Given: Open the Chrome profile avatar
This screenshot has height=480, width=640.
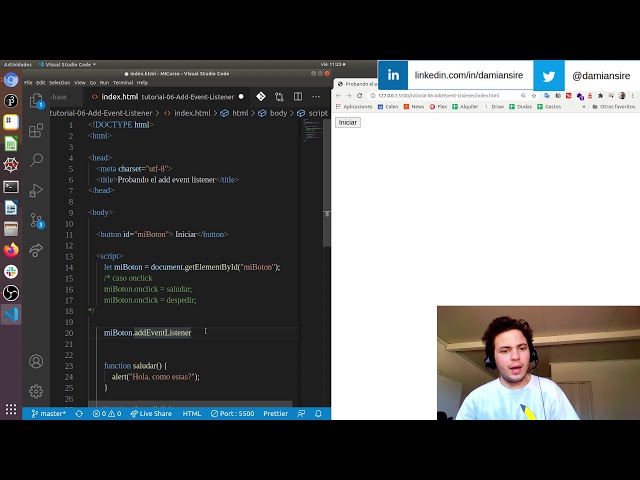Looking at the screenshot, I should click(622, 96).
